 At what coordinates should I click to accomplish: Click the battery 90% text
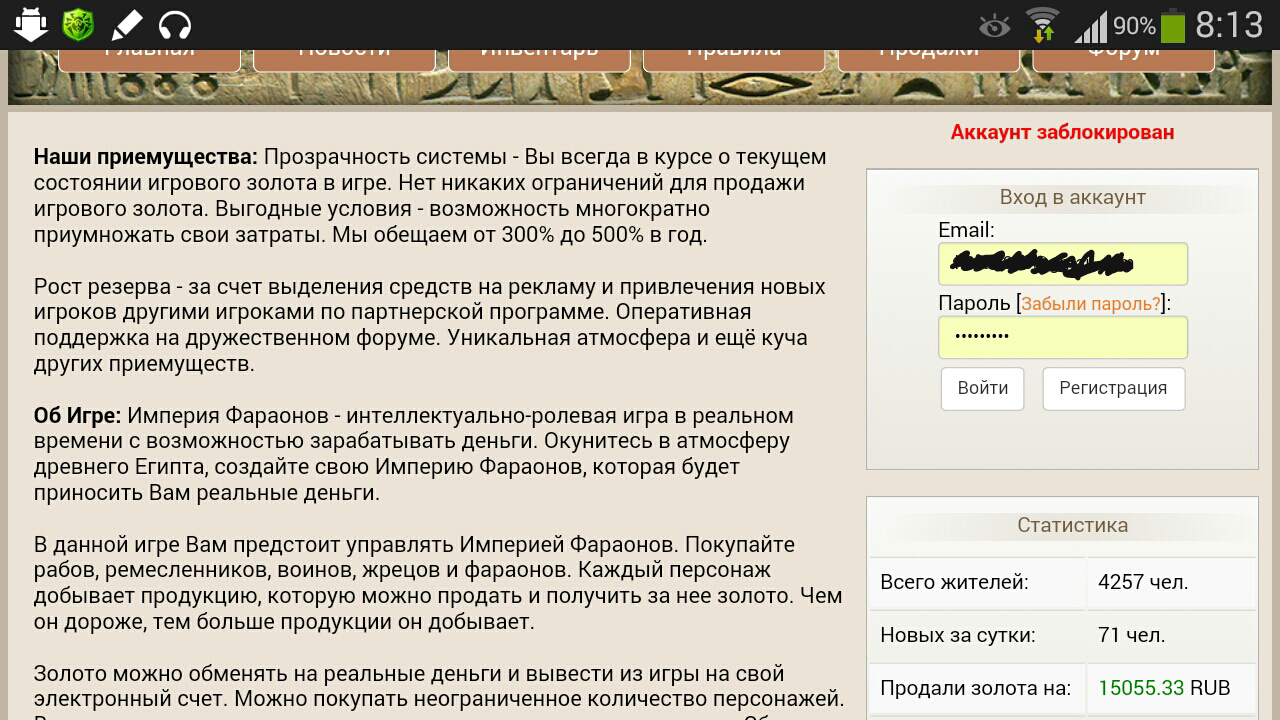[1134, 26]
